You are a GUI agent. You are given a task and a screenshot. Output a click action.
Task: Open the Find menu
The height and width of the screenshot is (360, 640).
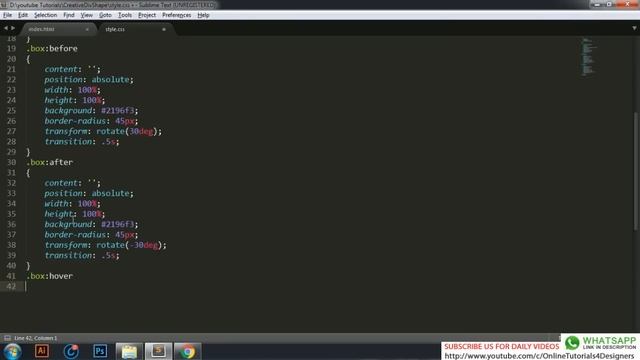69,15
